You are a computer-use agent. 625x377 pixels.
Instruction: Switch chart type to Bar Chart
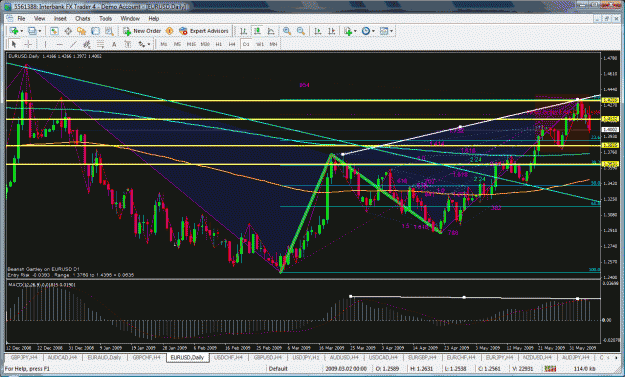point(243,31)
